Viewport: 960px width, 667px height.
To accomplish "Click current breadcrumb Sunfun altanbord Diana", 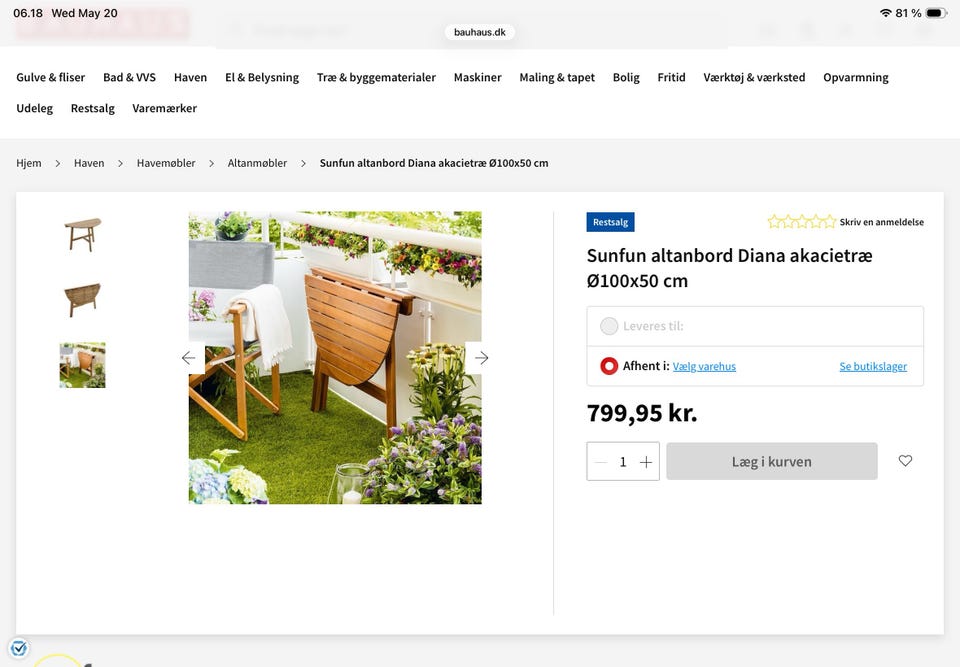I will (x=434, y=163).
